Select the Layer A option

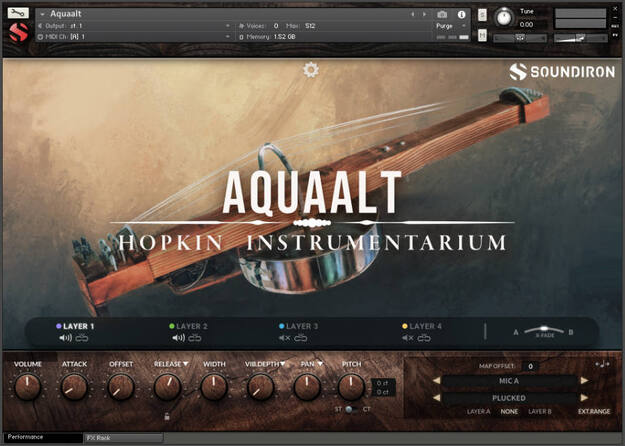[x=478, y=411]
